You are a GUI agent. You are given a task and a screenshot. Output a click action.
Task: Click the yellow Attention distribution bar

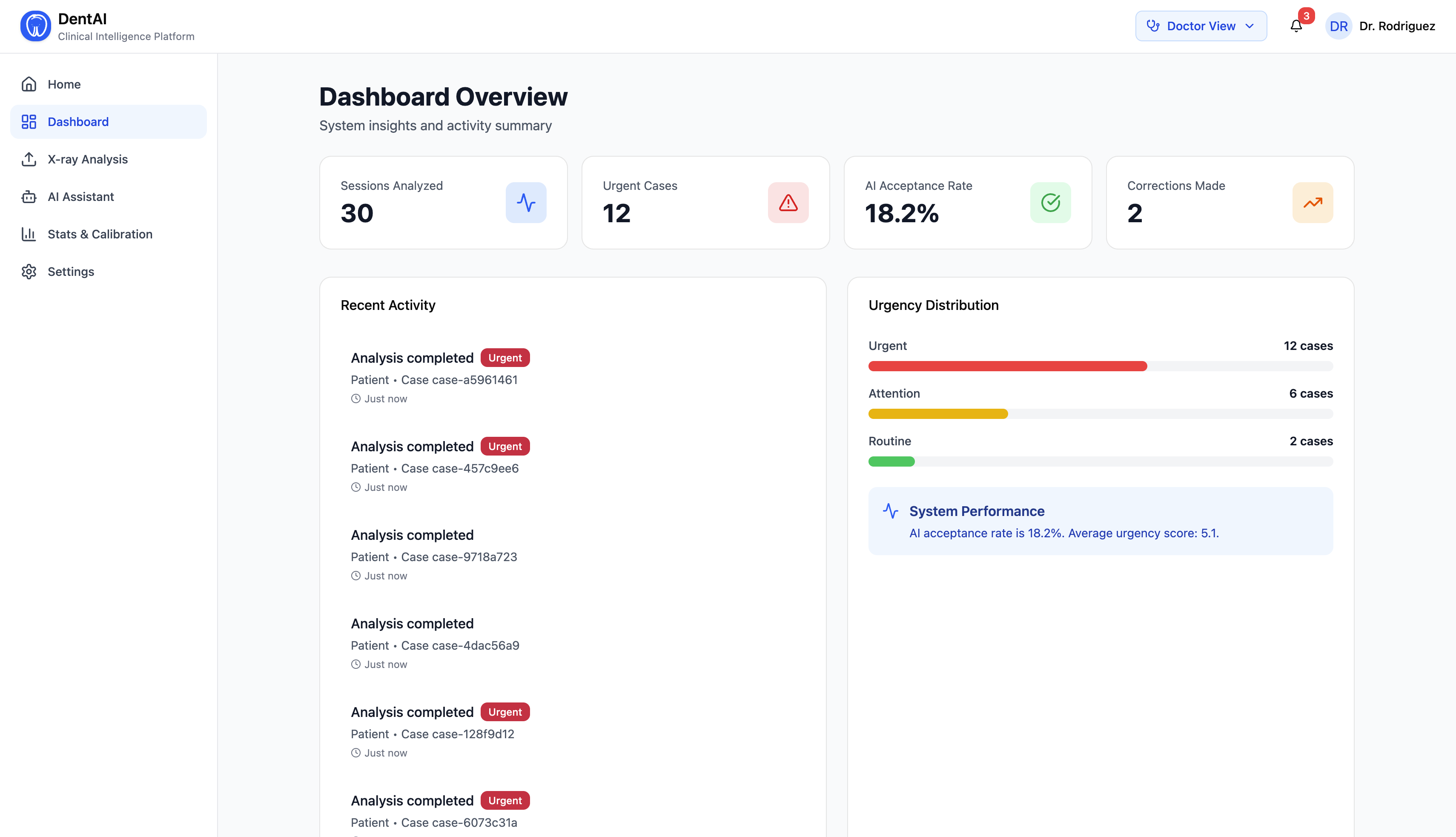coord(937,414)
